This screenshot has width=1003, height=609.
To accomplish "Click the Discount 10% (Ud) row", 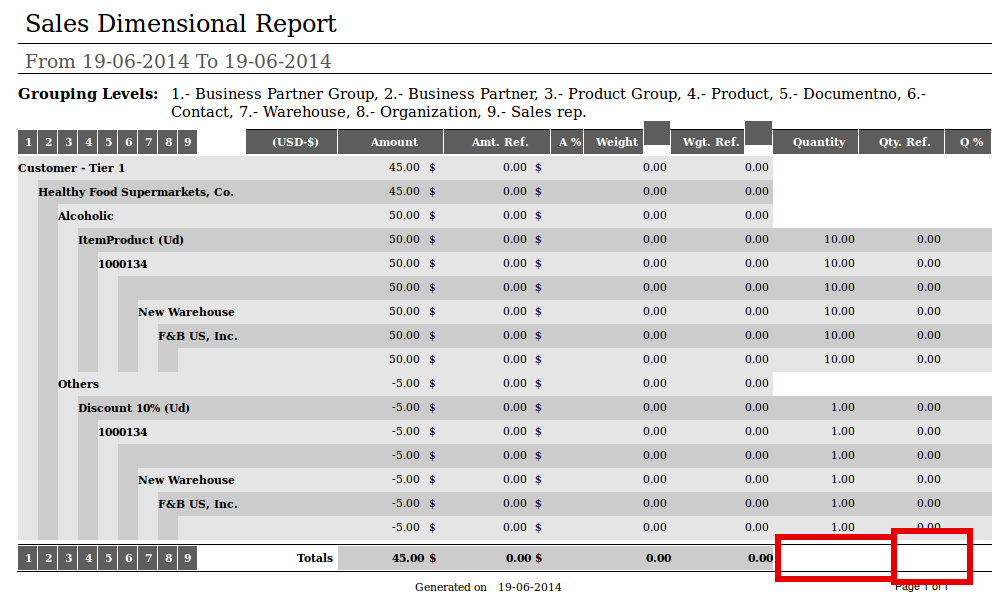I will [x=134, y=408].
